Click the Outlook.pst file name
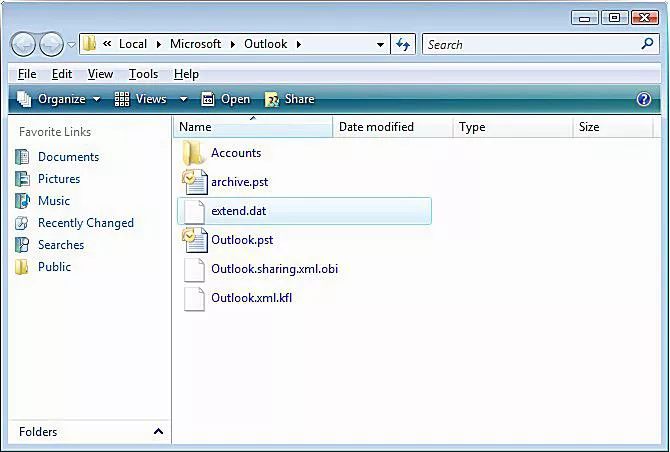The image size is (670, 452). [242, 240]
